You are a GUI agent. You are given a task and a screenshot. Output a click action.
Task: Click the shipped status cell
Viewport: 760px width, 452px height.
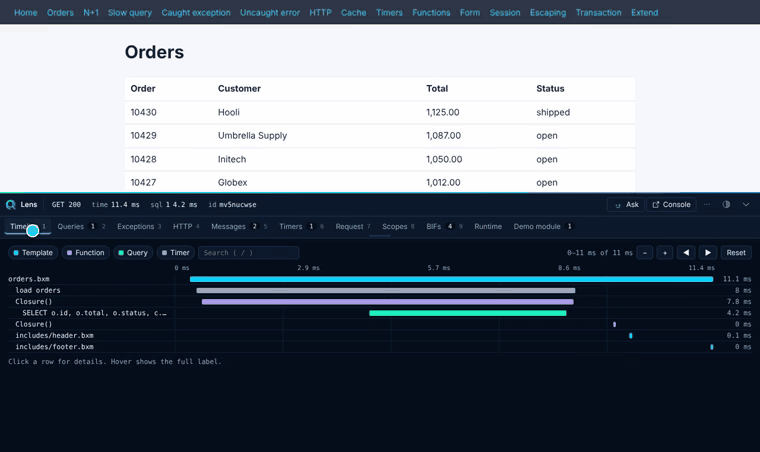[553, 112]
